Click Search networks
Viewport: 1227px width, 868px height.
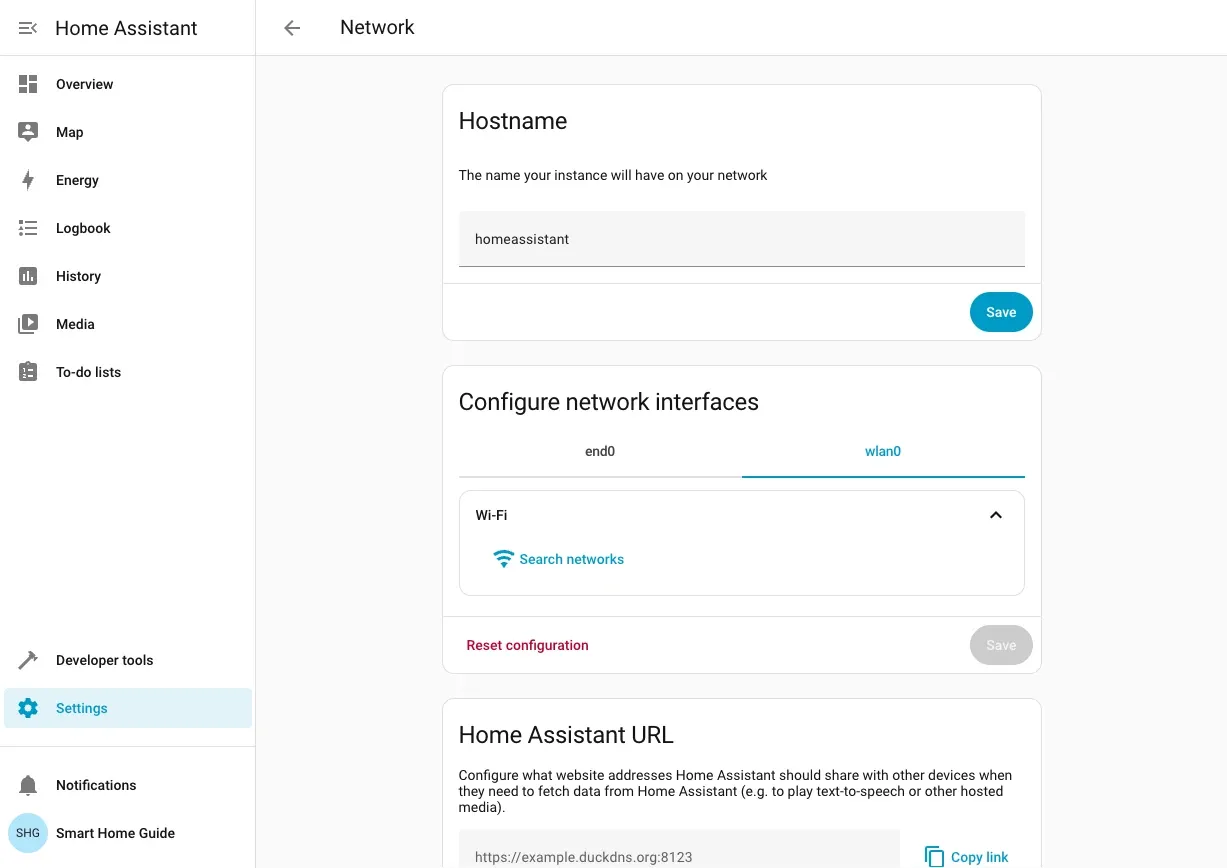pyautogui.click(x=571, y=559)
